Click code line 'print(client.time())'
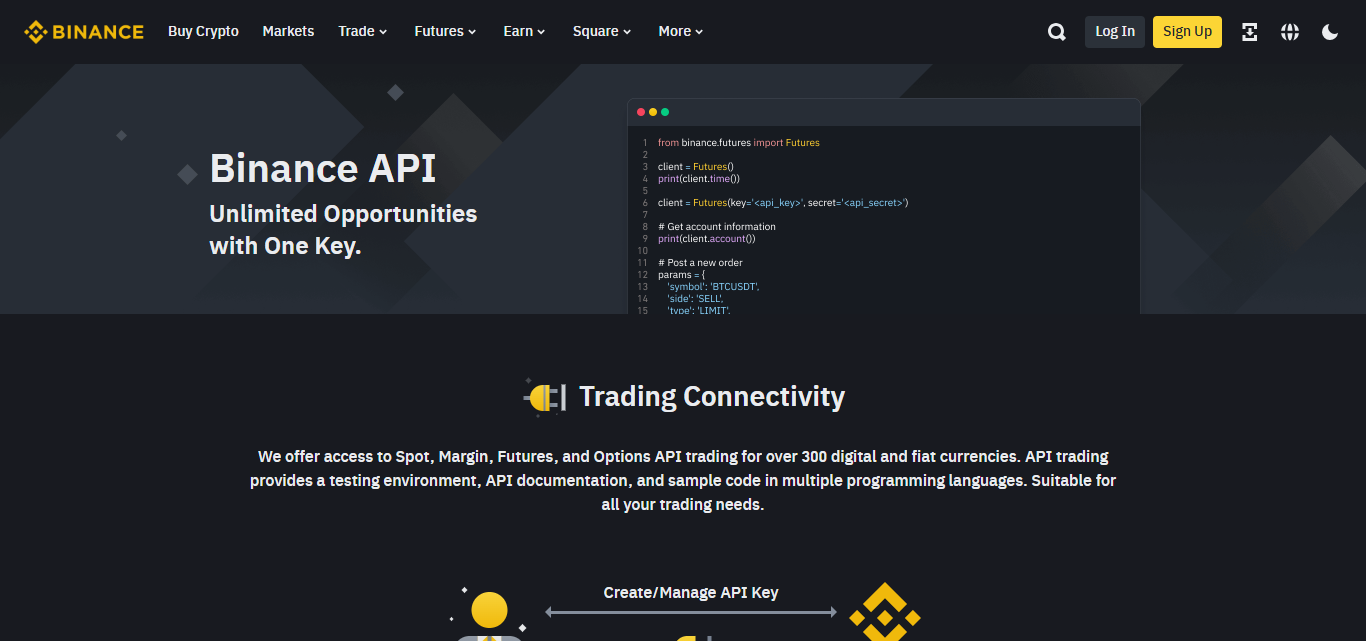Viewport: 1366px width, 641px height. (x=699, y=179)
